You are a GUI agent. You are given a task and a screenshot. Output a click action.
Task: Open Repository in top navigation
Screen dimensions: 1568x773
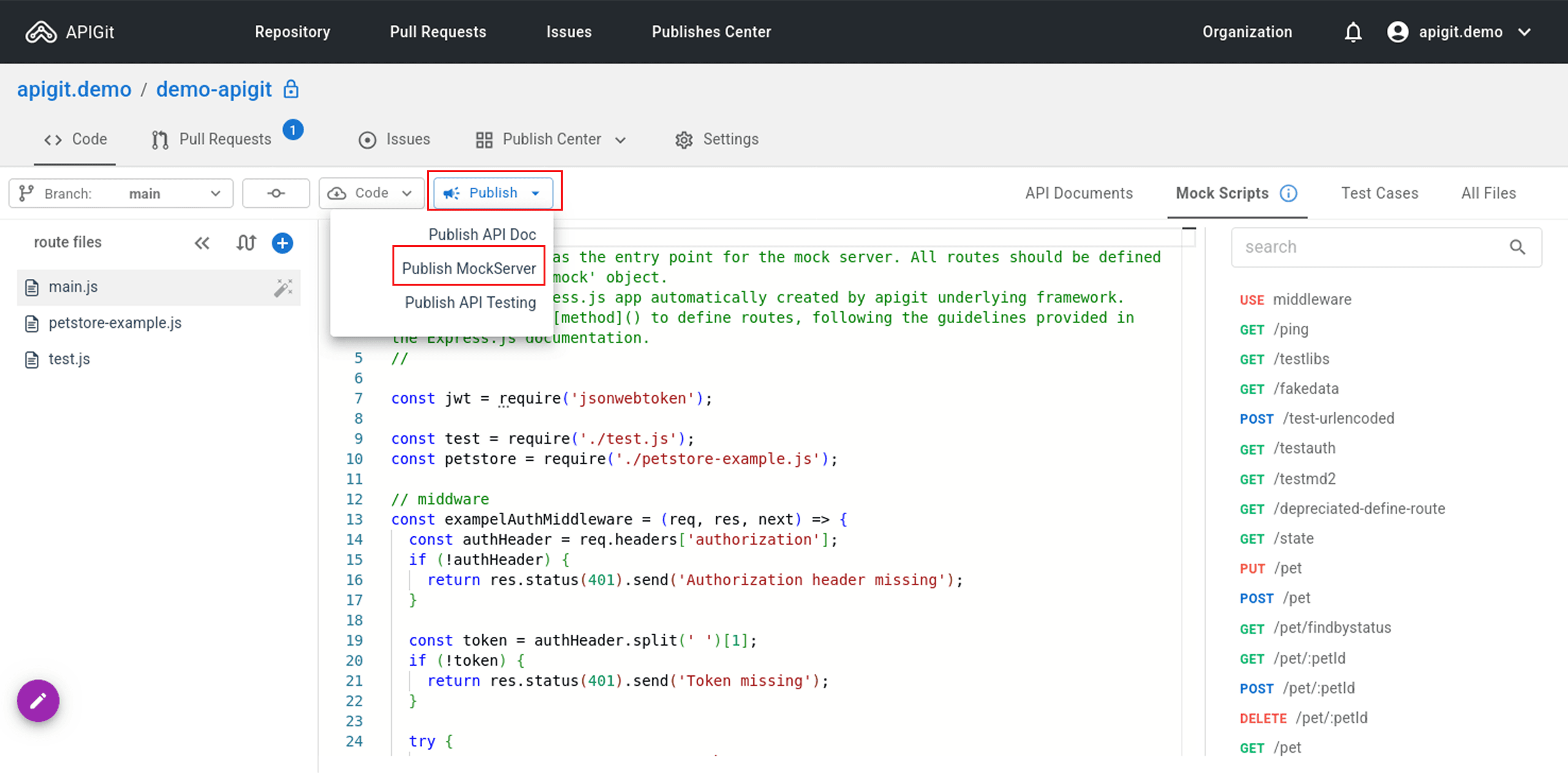tap(292, 31)
